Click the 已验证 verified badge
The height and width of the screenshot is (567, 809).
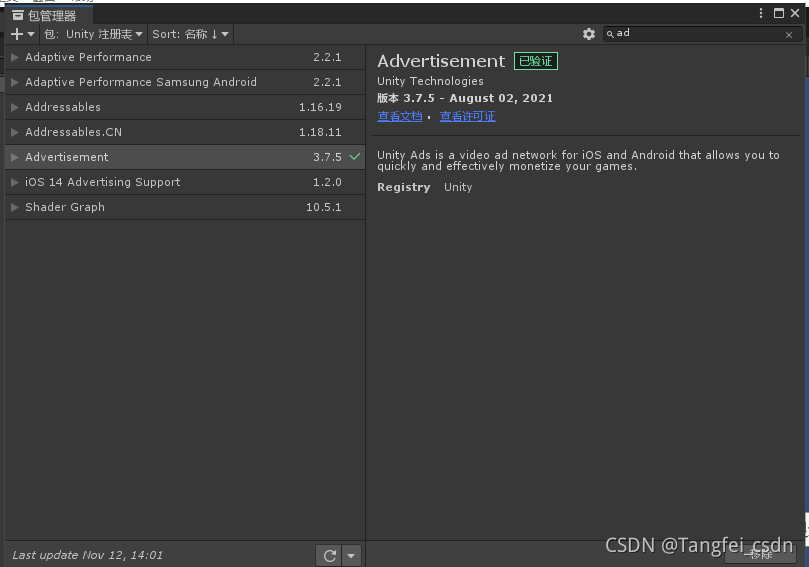[536, 61]
